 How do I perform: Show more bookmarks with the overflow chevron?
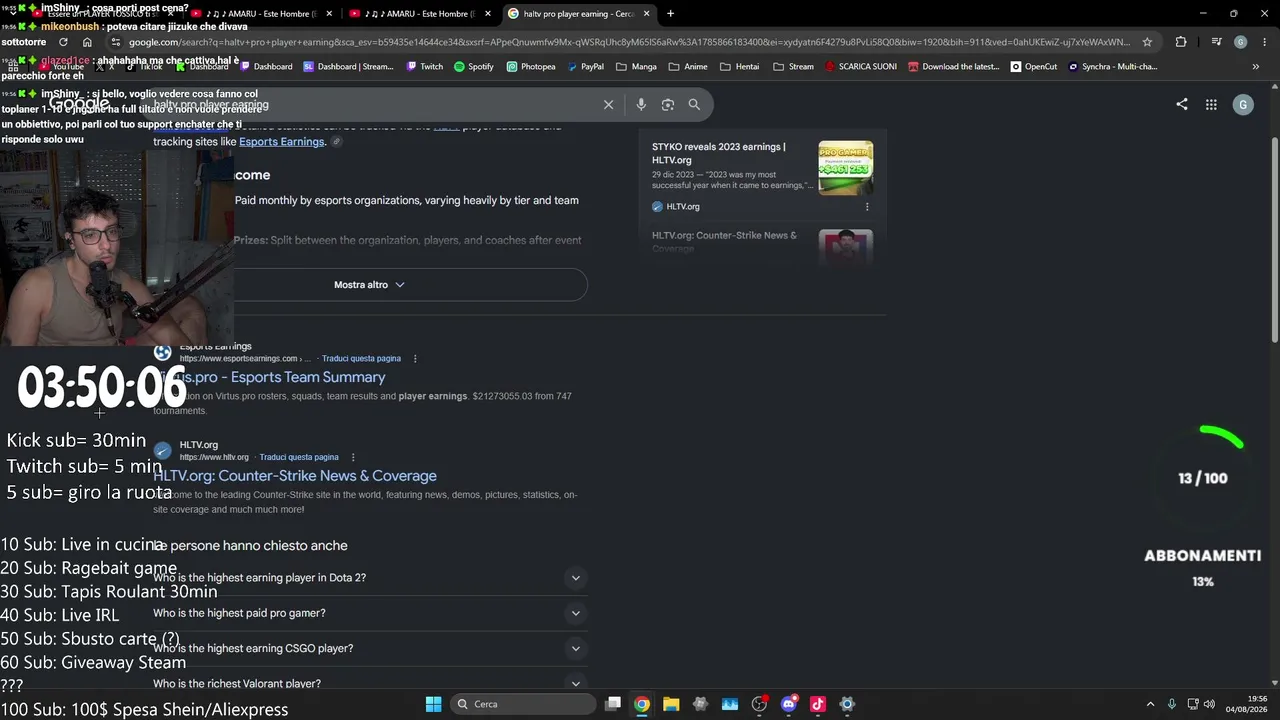click(1255, 67)
